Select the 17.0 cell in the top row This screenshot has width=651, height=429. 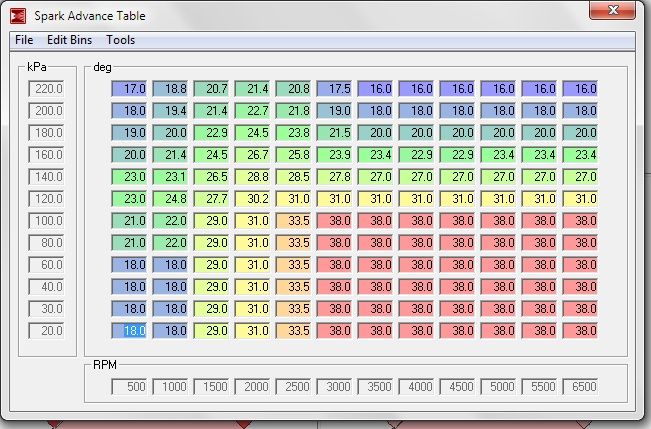coord(129,89)
